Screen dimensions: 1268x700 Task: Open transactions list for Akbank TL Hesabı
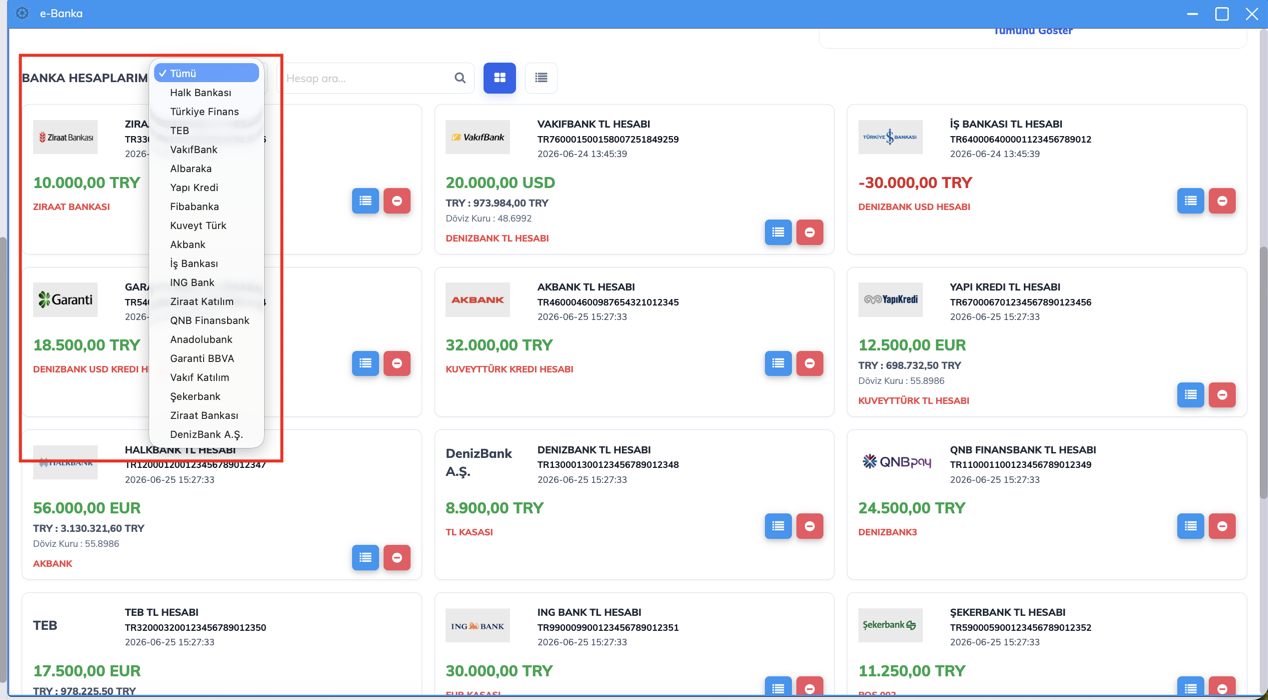pyautogui.click(x=778, y=363)
